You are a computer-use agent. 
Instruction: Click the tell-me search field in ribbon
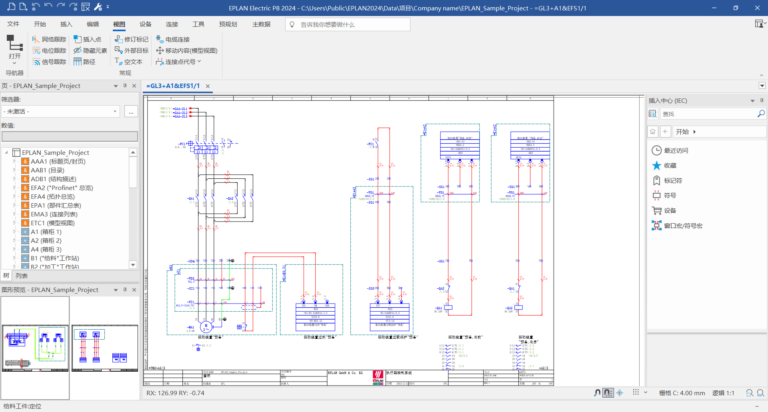pyautogui.click(x=348, y=24)
